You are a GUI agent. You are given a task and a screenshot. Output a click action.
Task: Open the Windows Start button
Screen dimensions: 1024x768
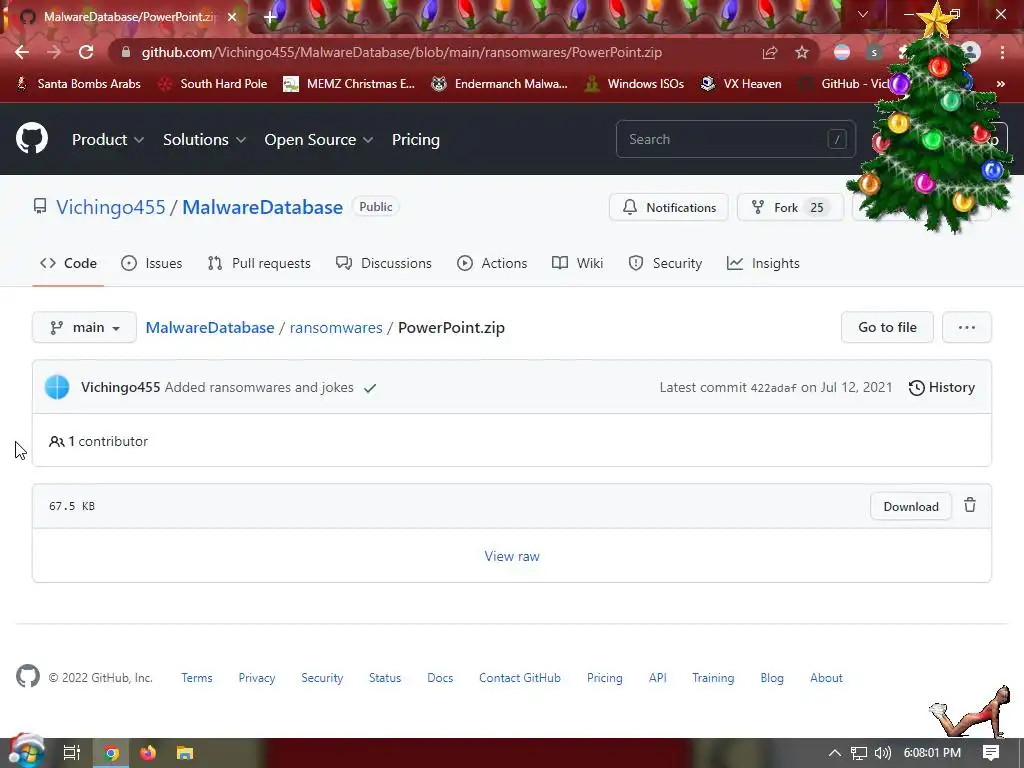pyautogui.click(x=26, y=752)
